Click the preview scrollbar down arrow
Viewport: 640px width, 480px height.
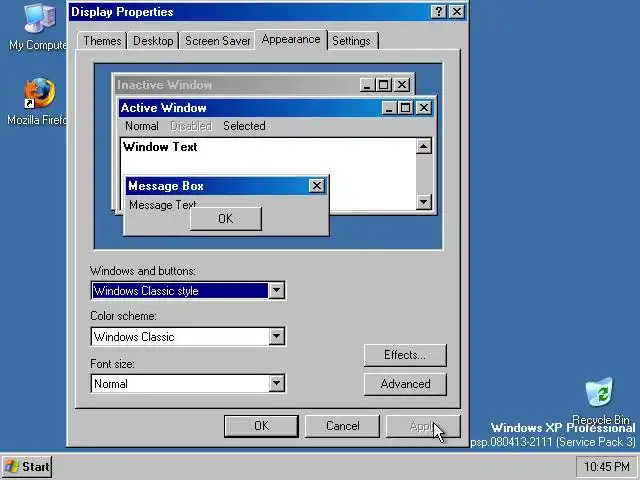pyautogui.click(x=424, y=202)
